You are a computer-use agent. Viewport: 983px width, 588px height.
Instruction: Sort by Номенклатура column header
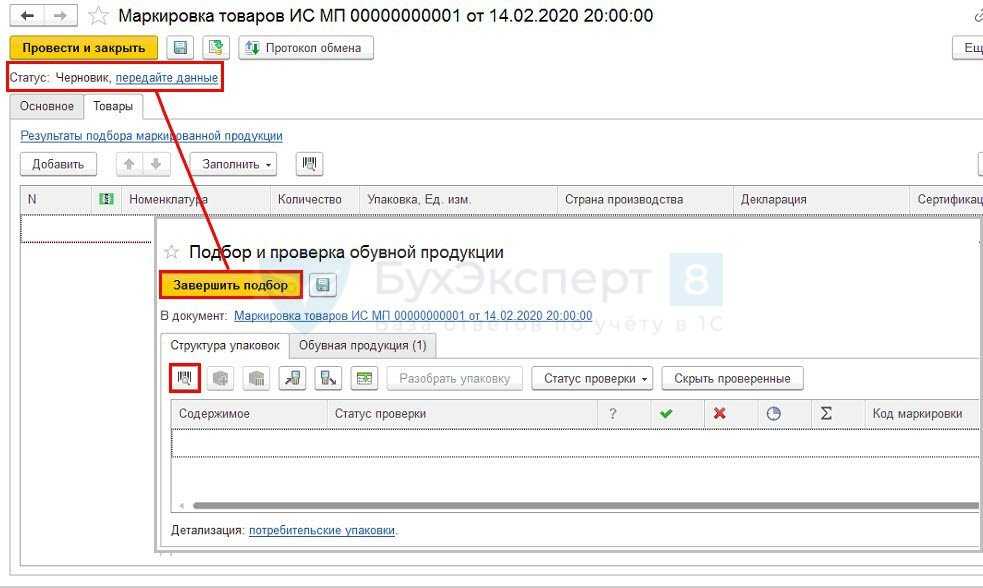[x=196, y=199]
